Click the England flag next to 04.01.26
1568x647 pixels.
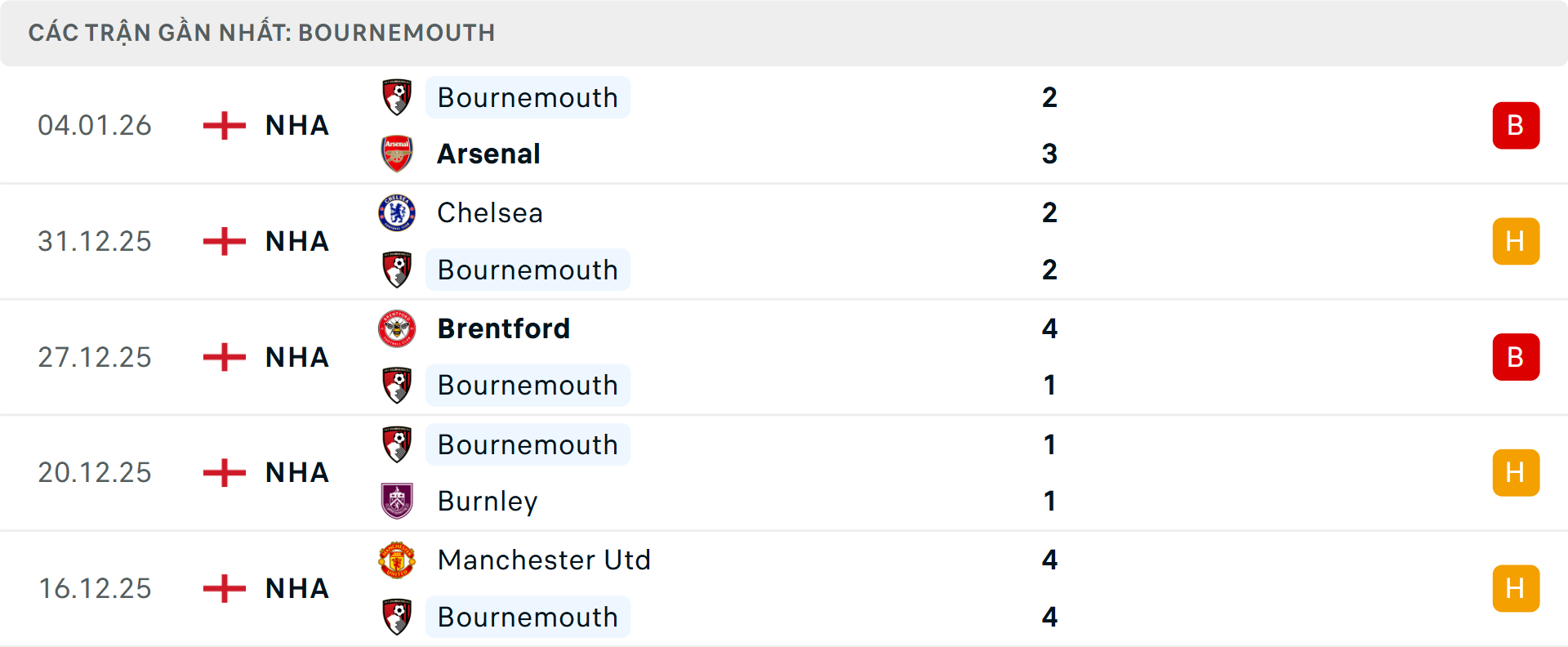coord(223,125)
